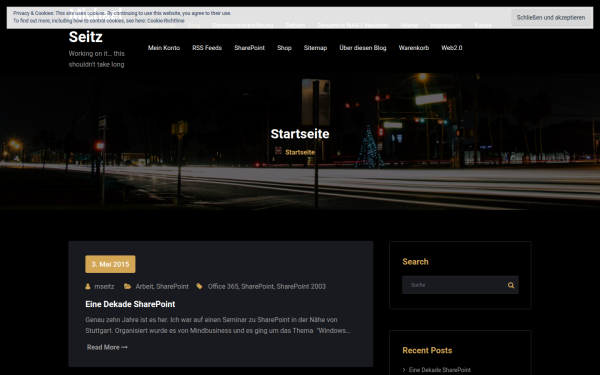Image resolution: width=600 pixels, height=375 pixels.
Task: Open Sitemap from the navigation
Action: tap(315, 48)
